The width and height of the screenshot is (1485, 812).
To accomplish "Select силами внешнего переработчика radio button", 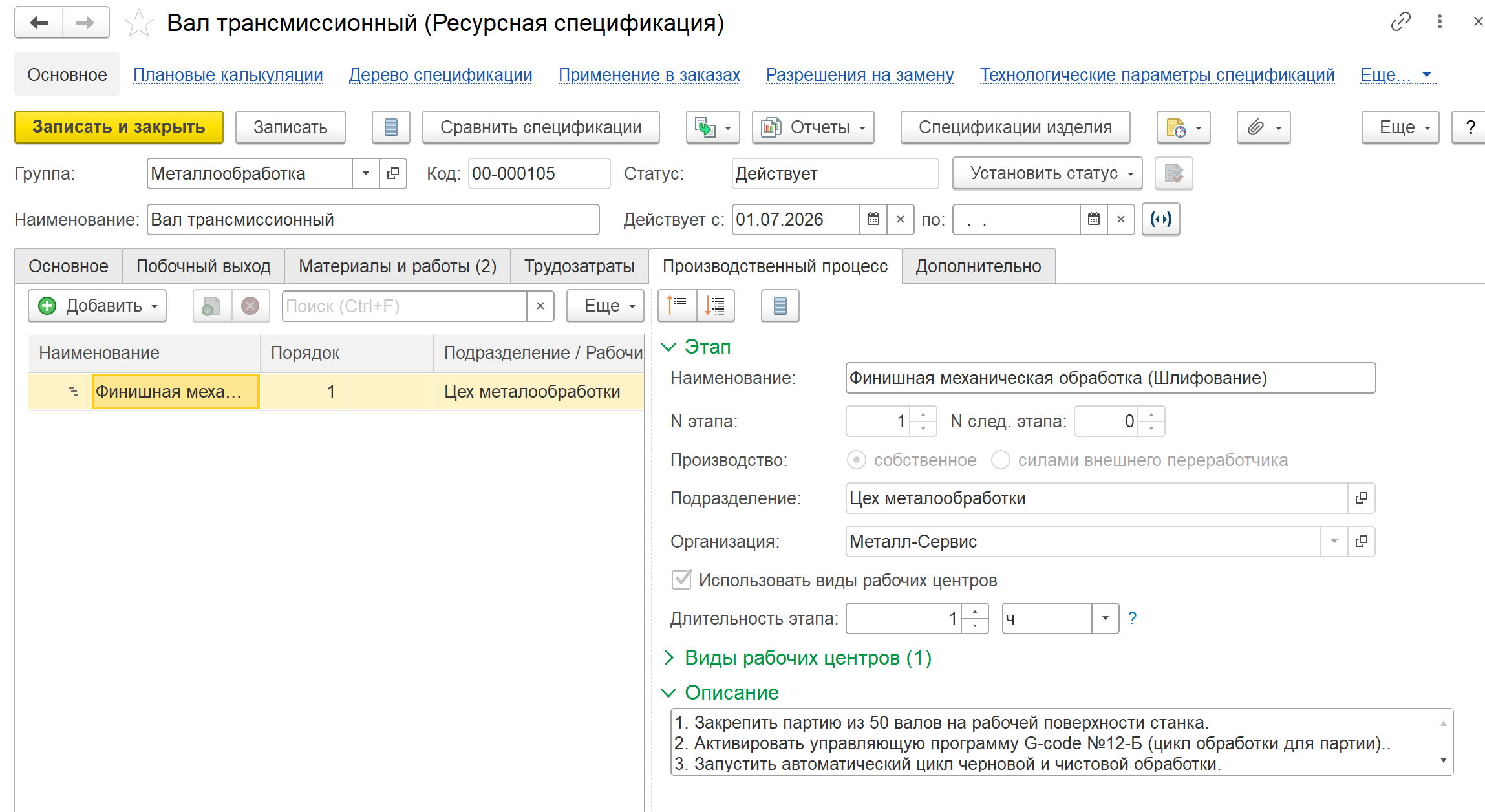I will click(1000, 460).
